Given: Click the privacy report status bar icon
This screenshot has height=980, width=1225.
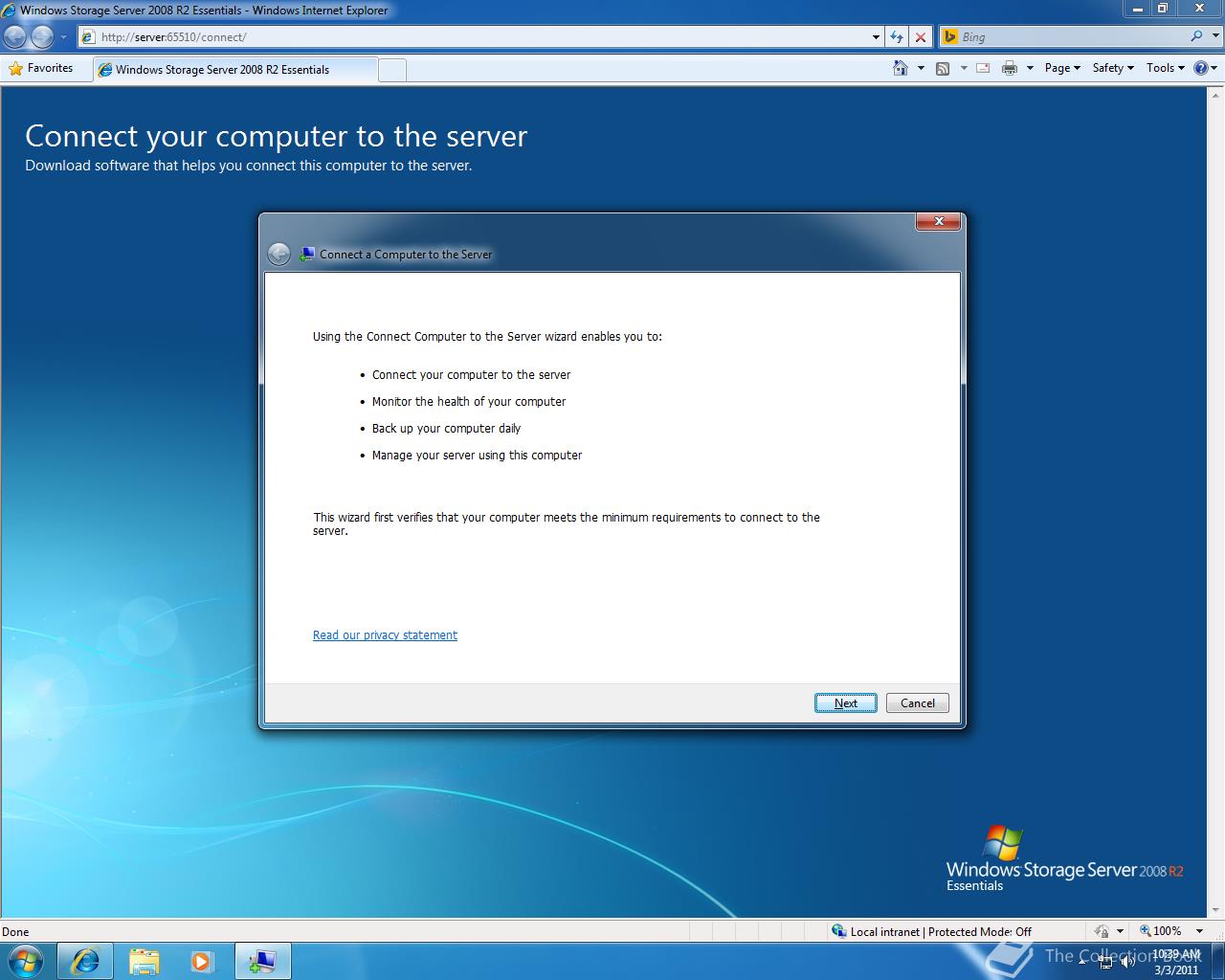Looking at the screenshot, I should point(1102,931).
